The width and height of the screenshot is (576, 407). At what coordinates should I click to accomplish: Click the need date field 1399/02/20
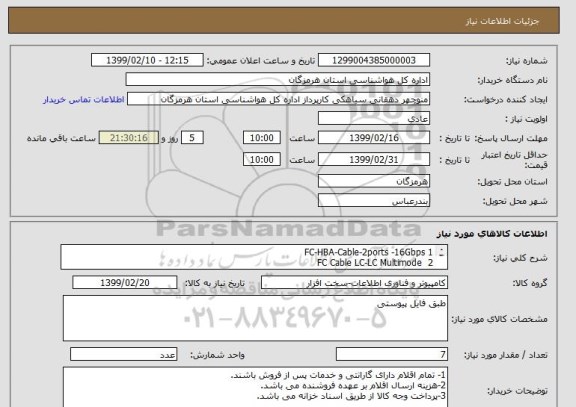pyautogui.click(x=125, y=282)
